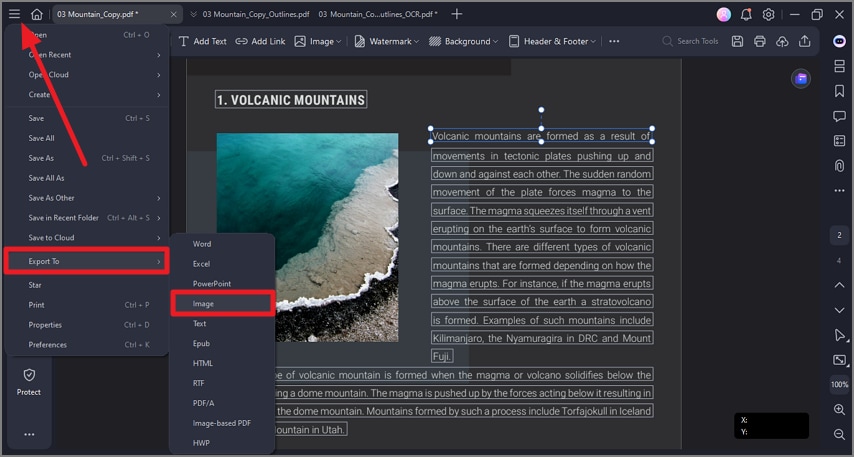Choose Print from the menu
854x457 pixels.
(x=87, y=305)
